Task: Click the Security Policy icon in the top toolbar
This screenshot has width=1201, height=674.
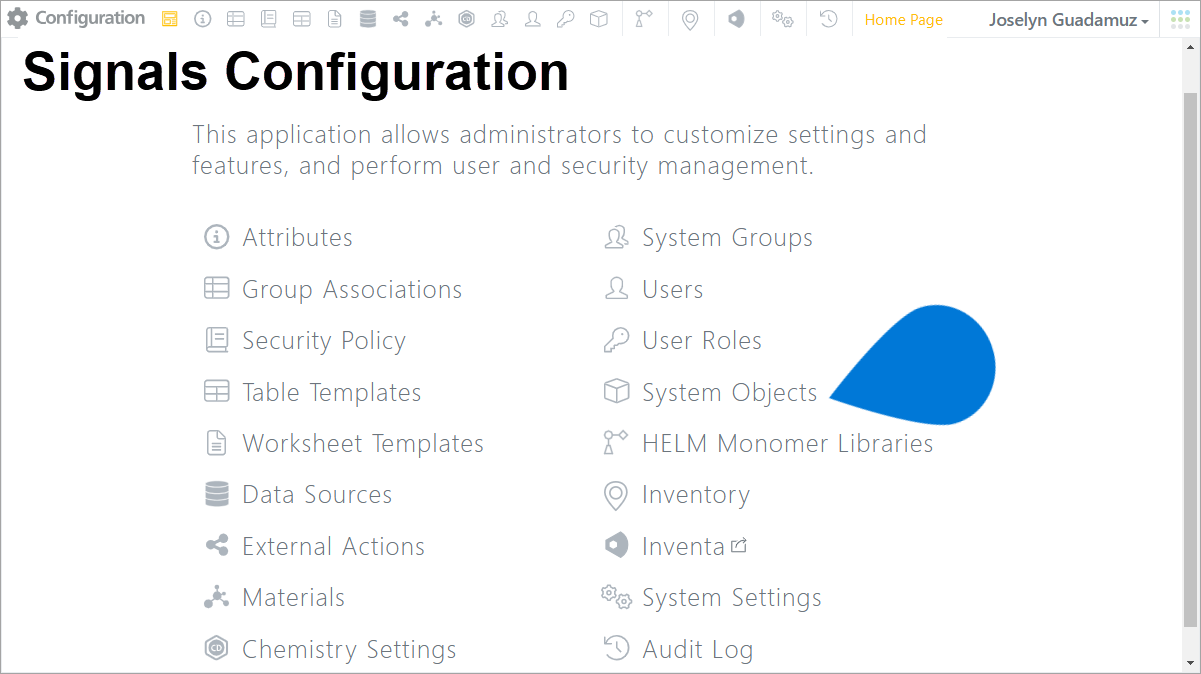Action: click(268, 19)
